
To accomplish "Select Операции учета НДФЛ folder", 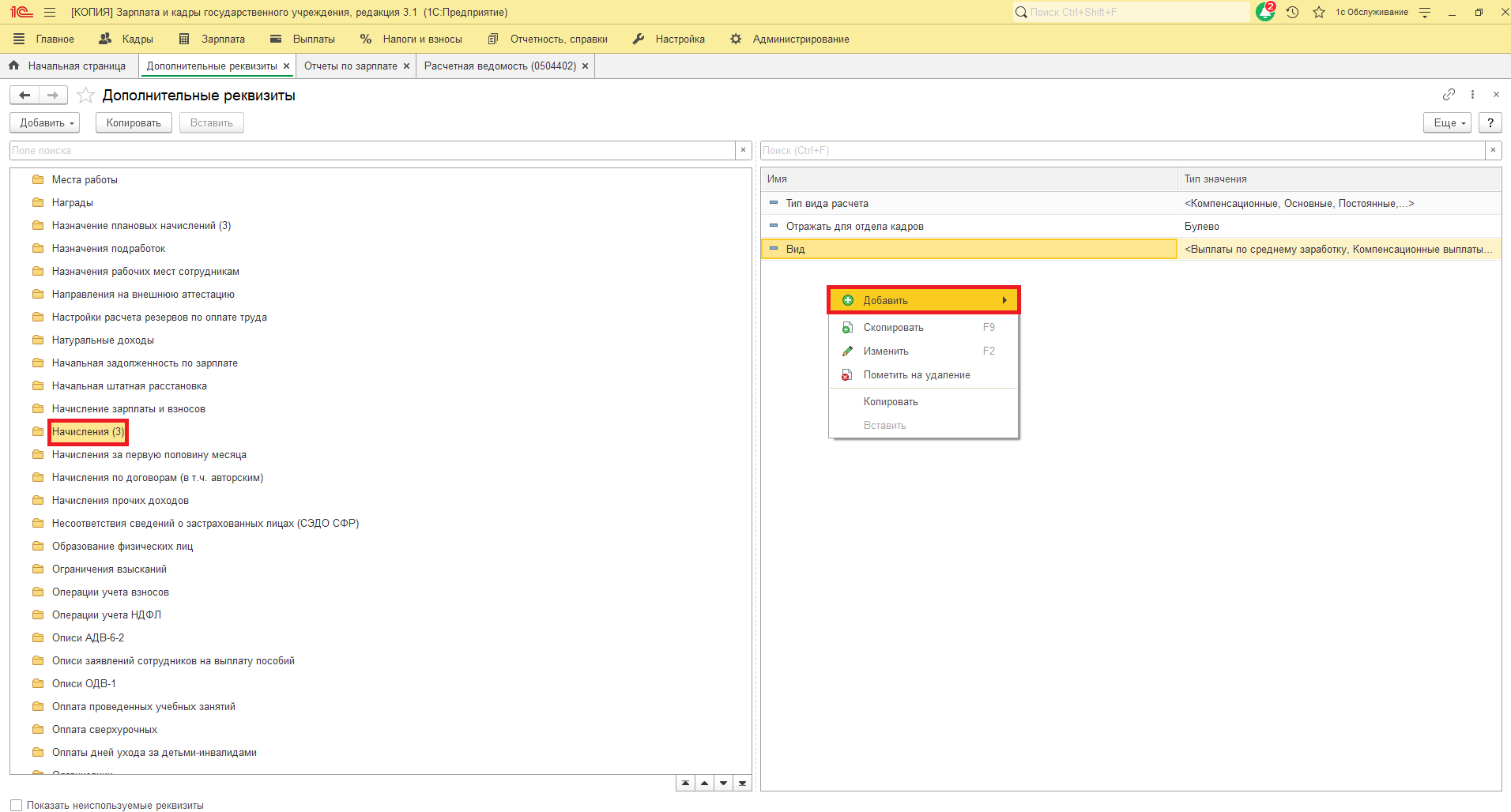I will pos(107,615).
